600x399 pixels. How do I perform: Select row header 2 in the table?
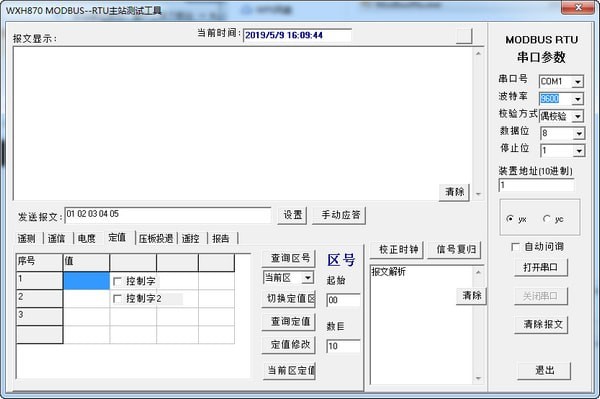tap(39, 299)
